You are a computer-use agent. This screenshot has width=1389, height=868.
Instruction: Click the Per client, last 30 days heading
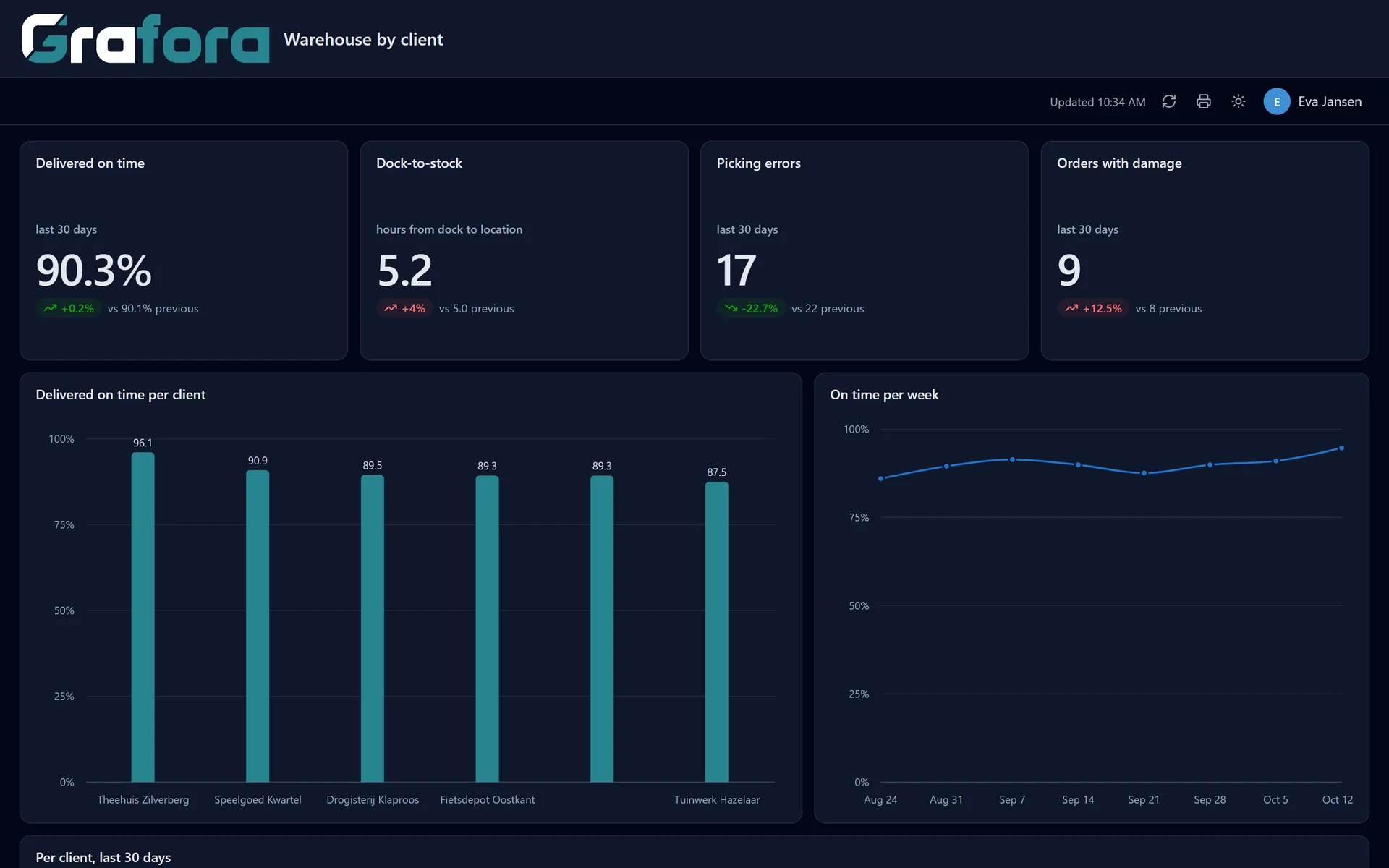pos(103,857)
